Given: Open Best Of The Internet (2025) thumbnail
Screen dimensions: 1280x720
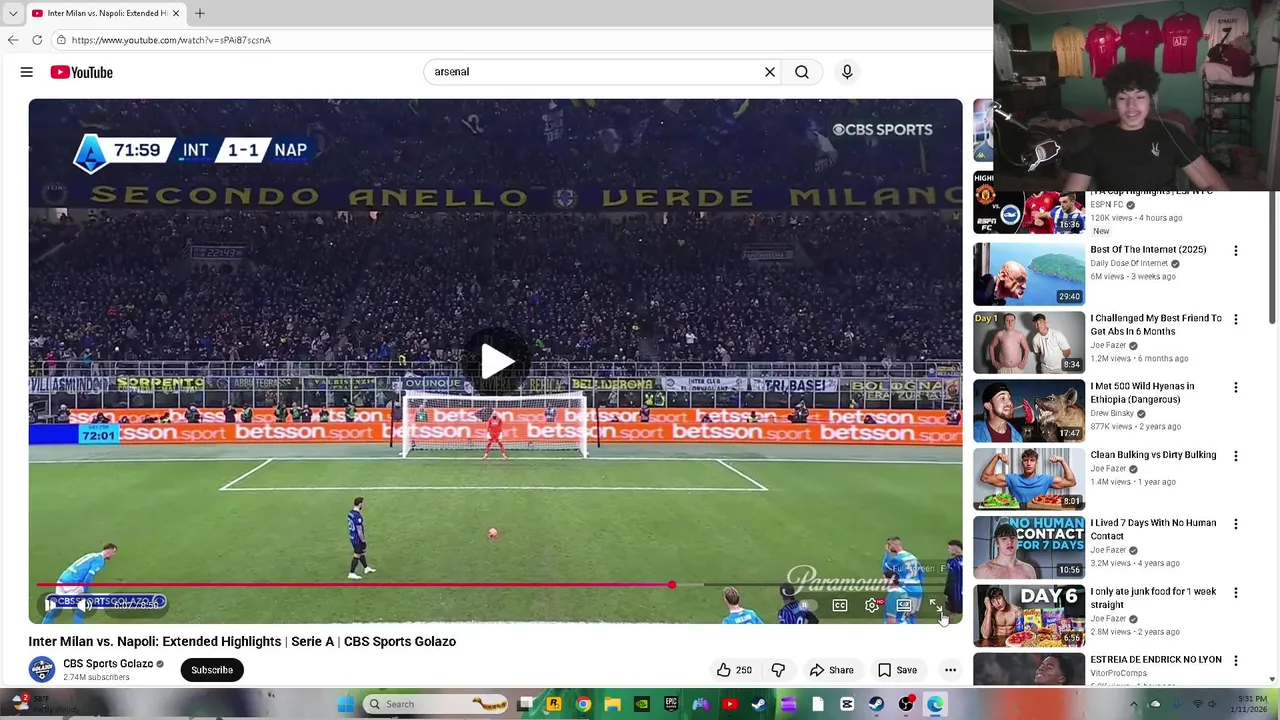Looking at the screenshot, I should coord(1029,274).
